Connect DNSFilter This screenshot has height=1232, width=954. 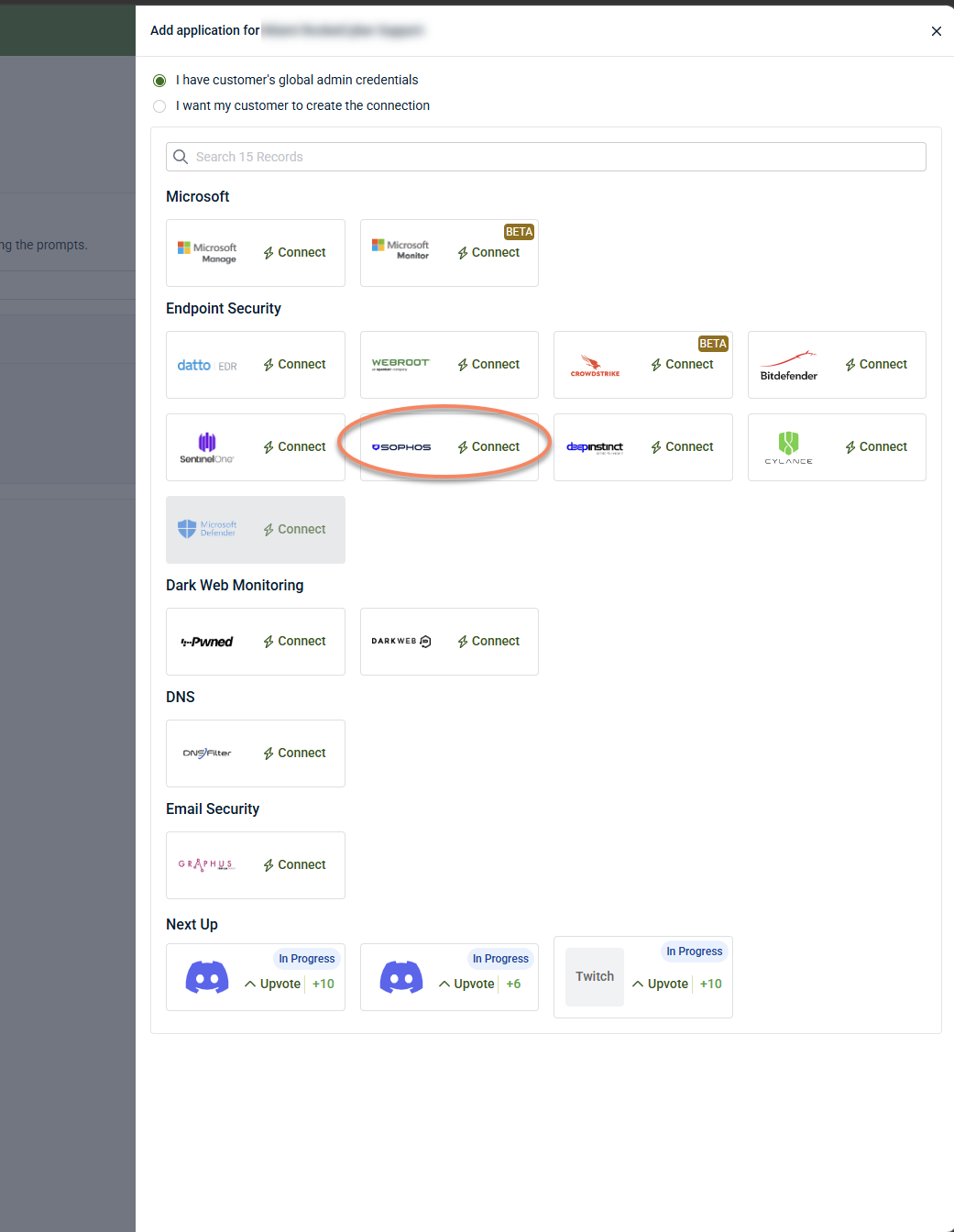pos(294,753)
